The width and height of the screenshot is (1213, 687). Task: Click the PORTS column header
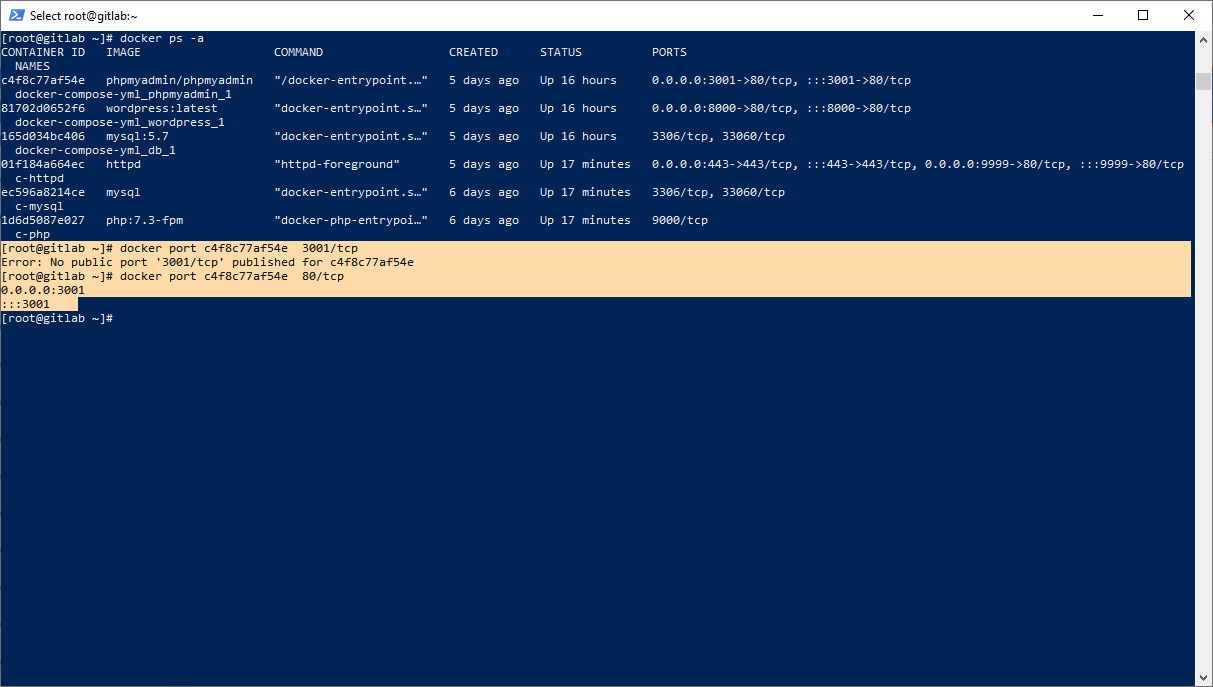(669, 52)
